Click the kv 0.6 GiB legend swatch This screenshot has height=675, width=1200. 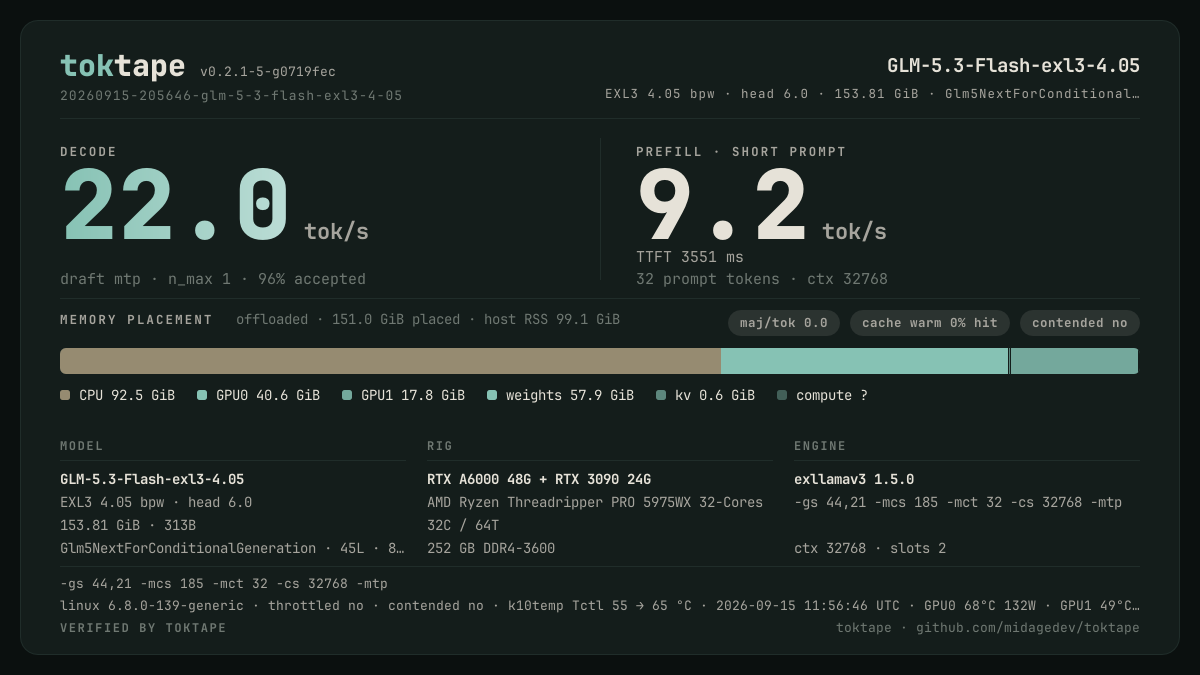pyautogui.click(x=661, y=395)
